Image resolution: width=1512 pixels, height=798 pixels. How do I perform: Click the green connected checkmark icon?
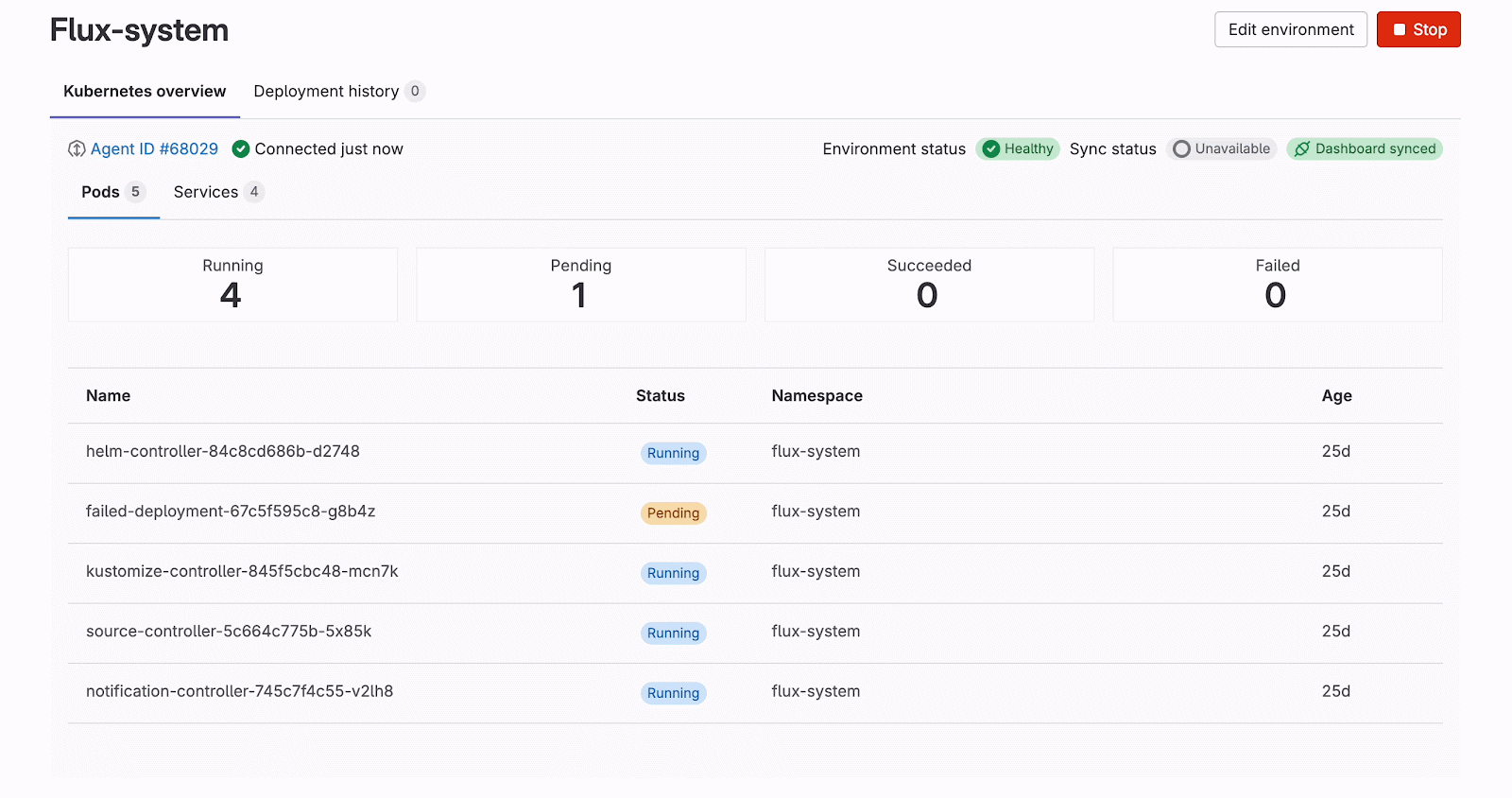point(241,149)
